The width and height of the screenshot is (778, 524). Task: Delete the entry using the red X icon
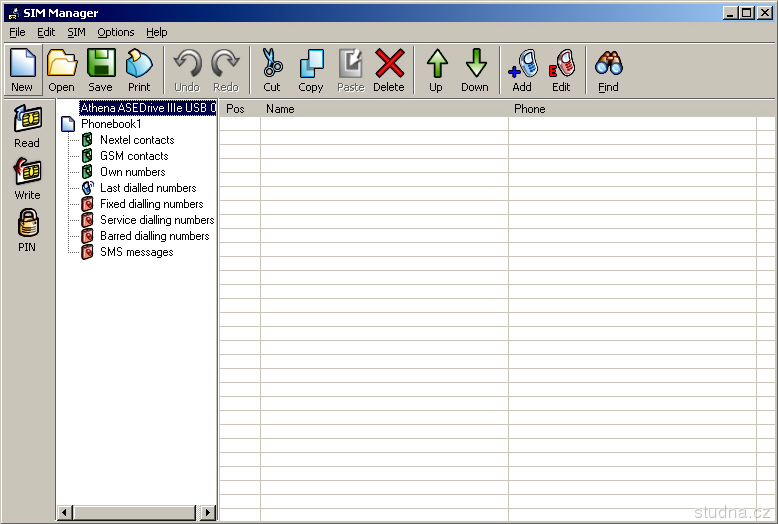pos(389,70)
